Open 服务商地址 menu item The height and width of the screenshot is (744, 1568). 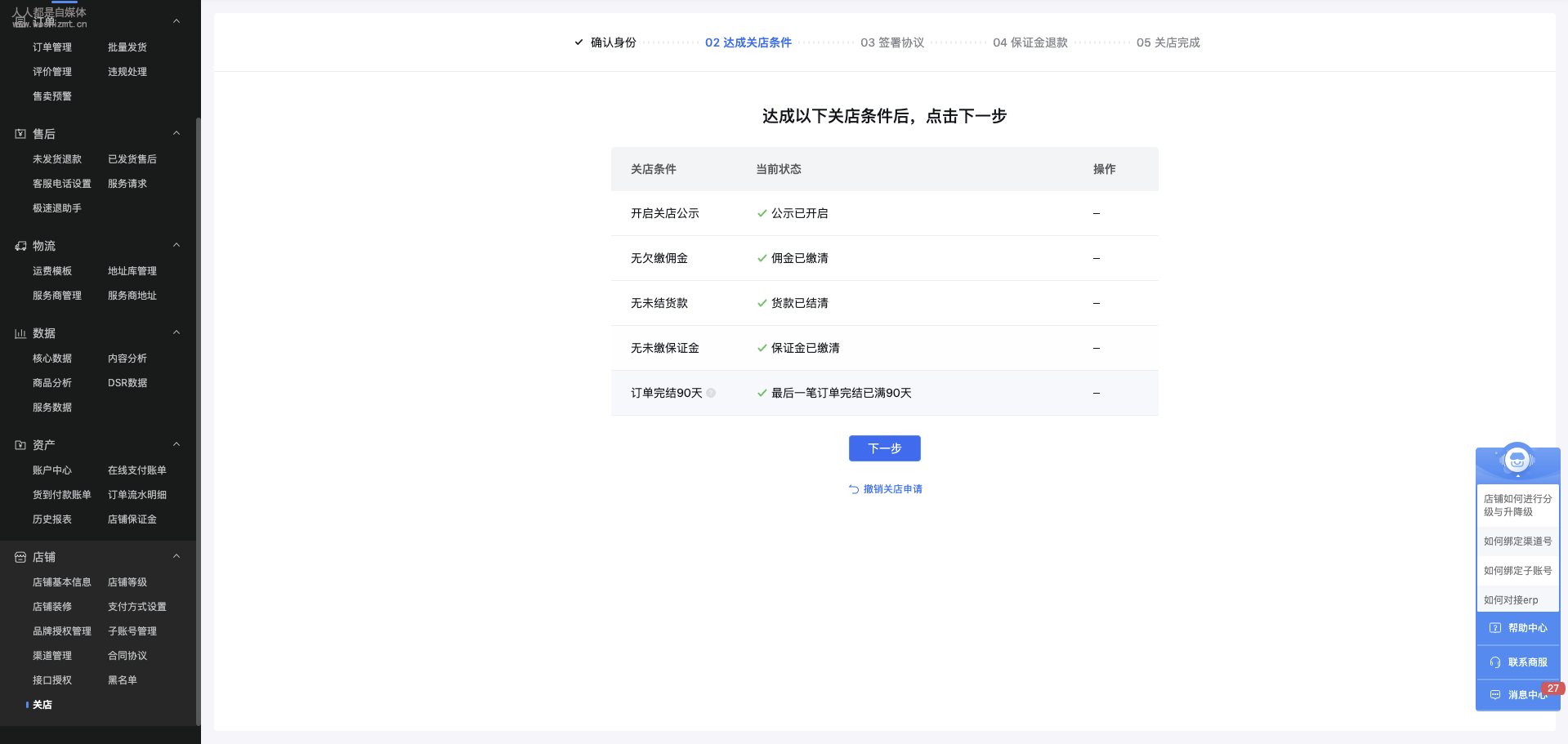coord(132,296)
